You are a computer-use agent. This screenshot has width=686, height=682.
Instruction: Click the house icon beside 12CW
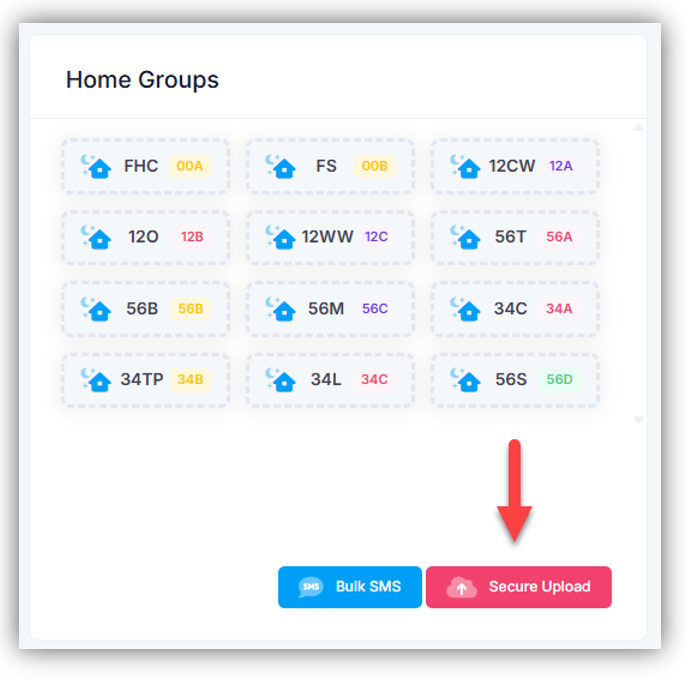pyautogui.click(x=466, y=166)
